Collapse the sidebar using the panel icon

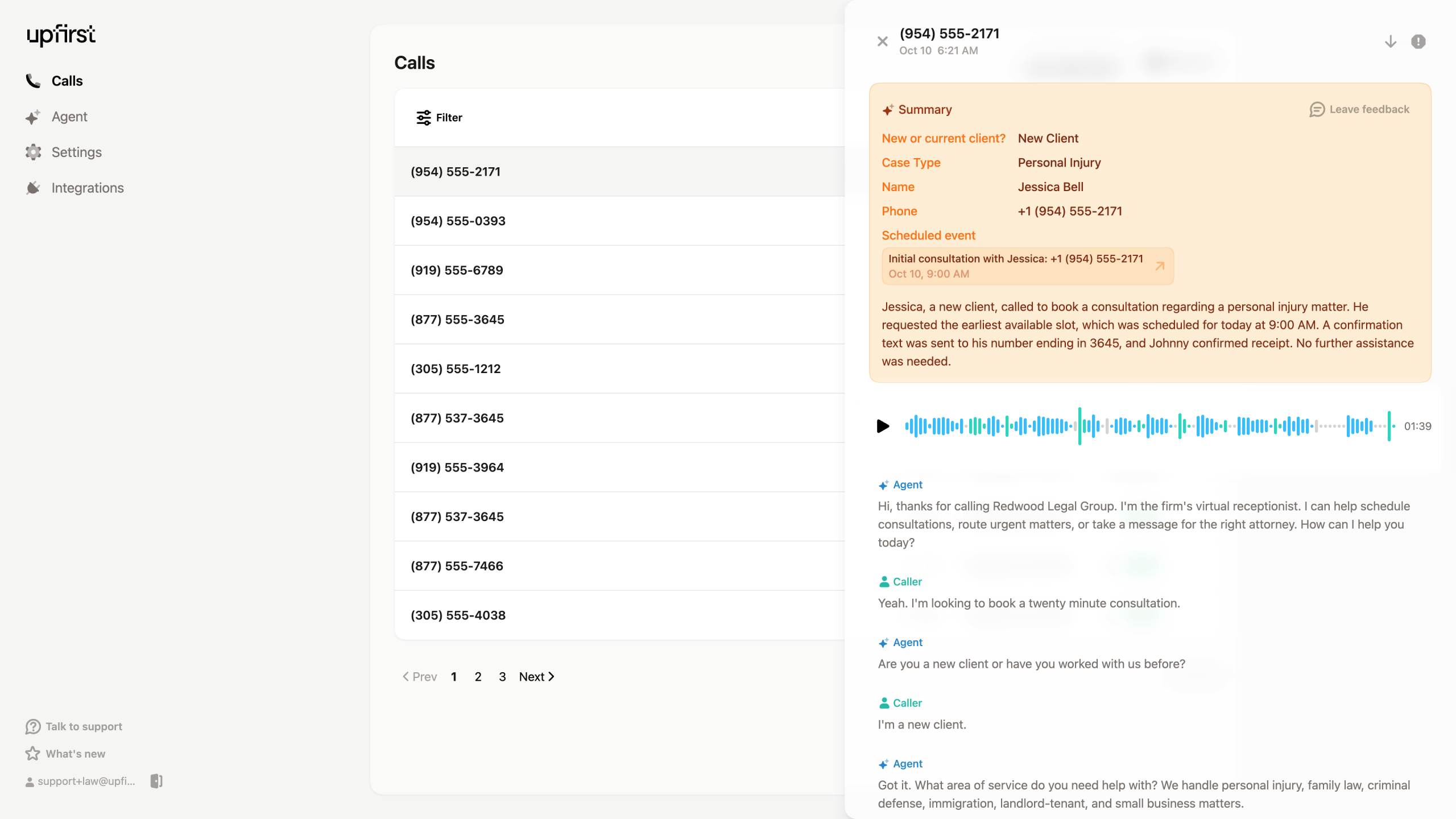[x=156, y=781]
